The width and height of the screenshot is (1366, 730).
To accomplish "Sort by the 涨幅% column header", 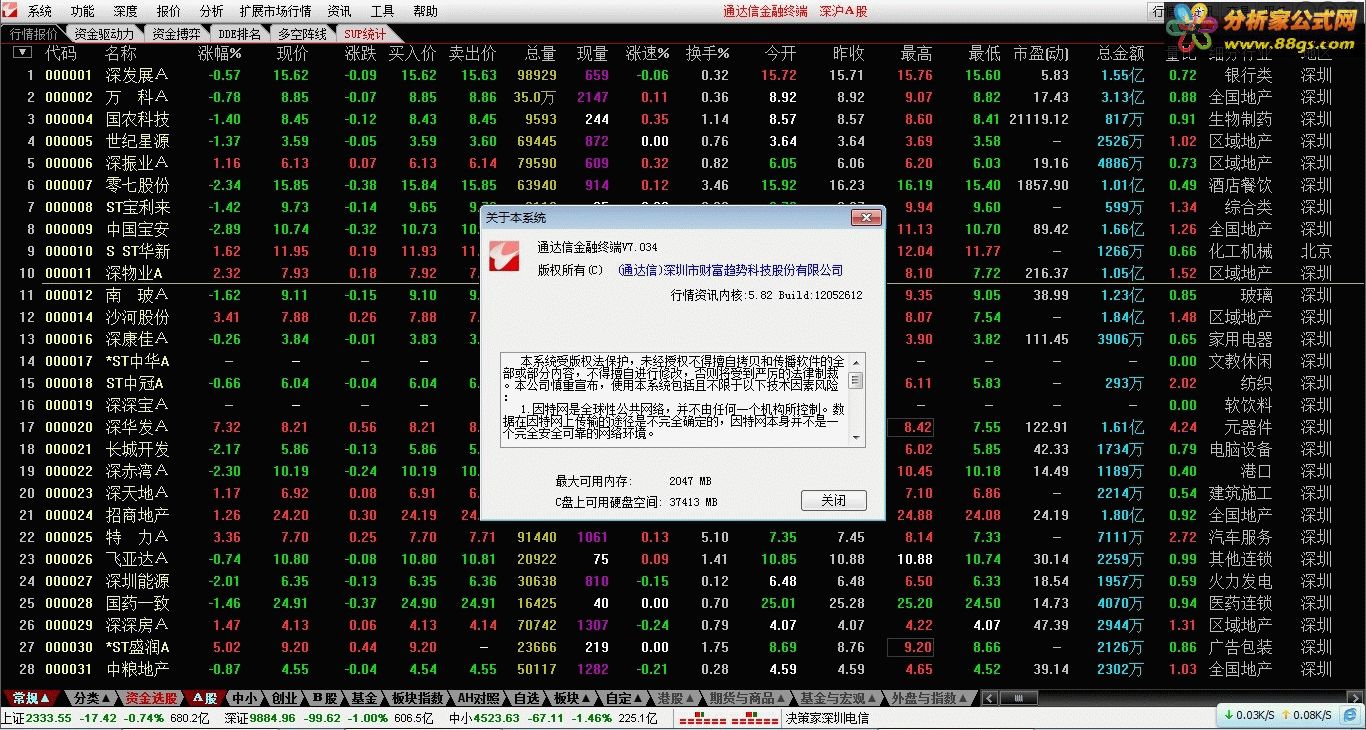I will tap(220, 53).
